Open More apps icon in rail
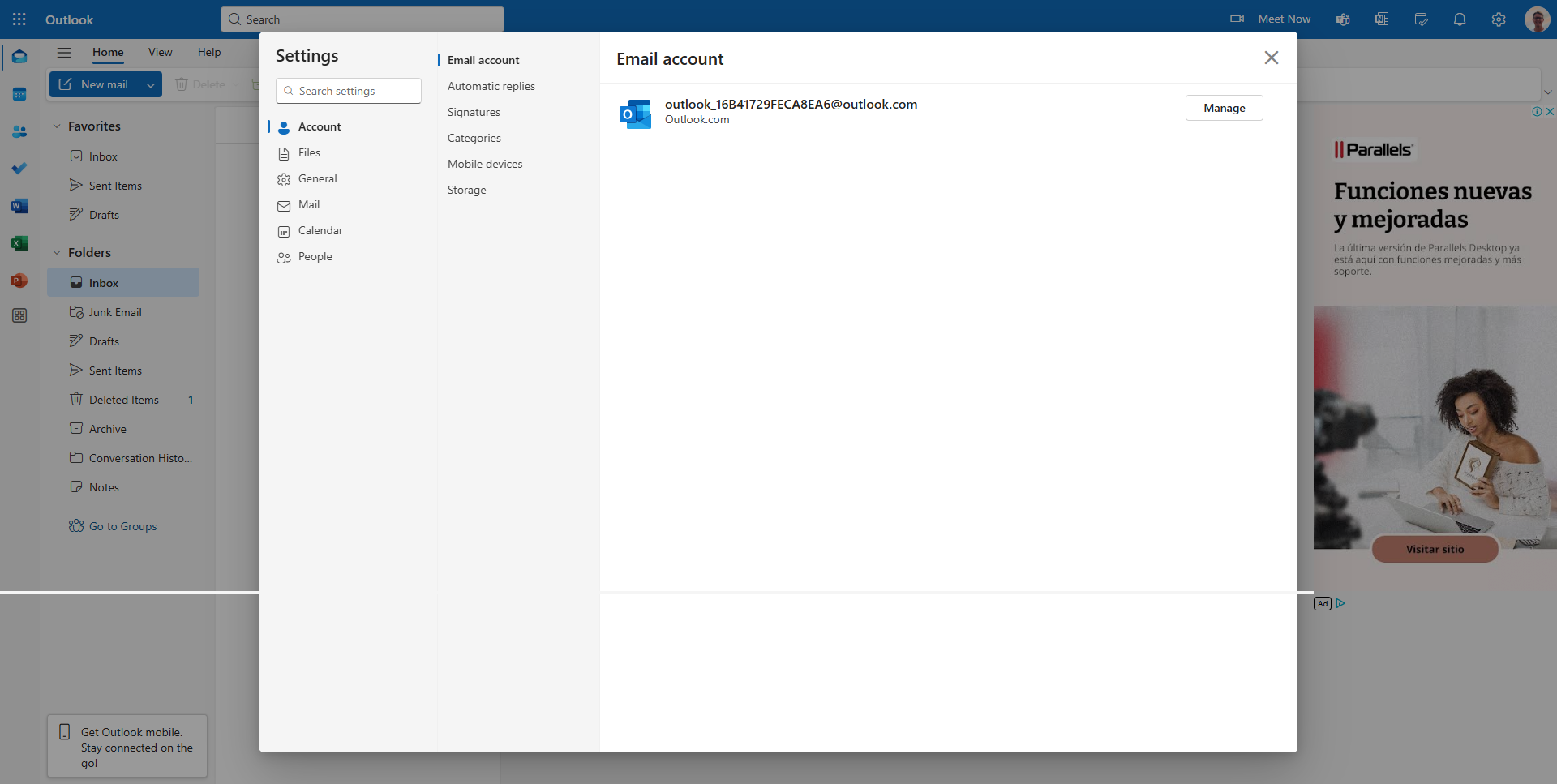Viewport: 1557px width, 784px height. pos(19,315)
